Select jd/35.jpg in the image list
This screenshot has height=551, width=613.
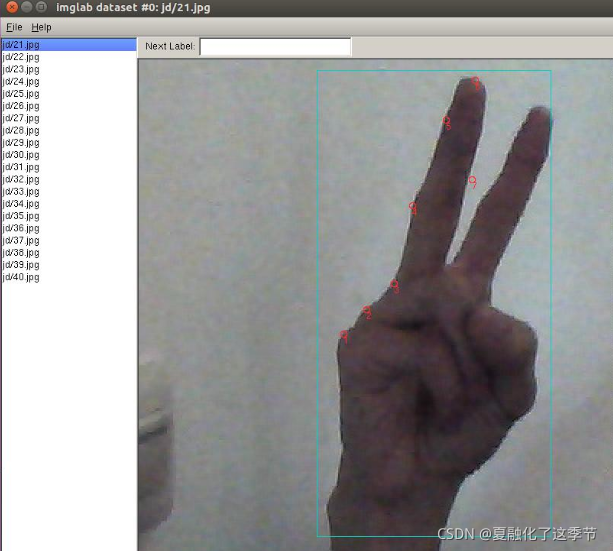click(x=69, y=215)
